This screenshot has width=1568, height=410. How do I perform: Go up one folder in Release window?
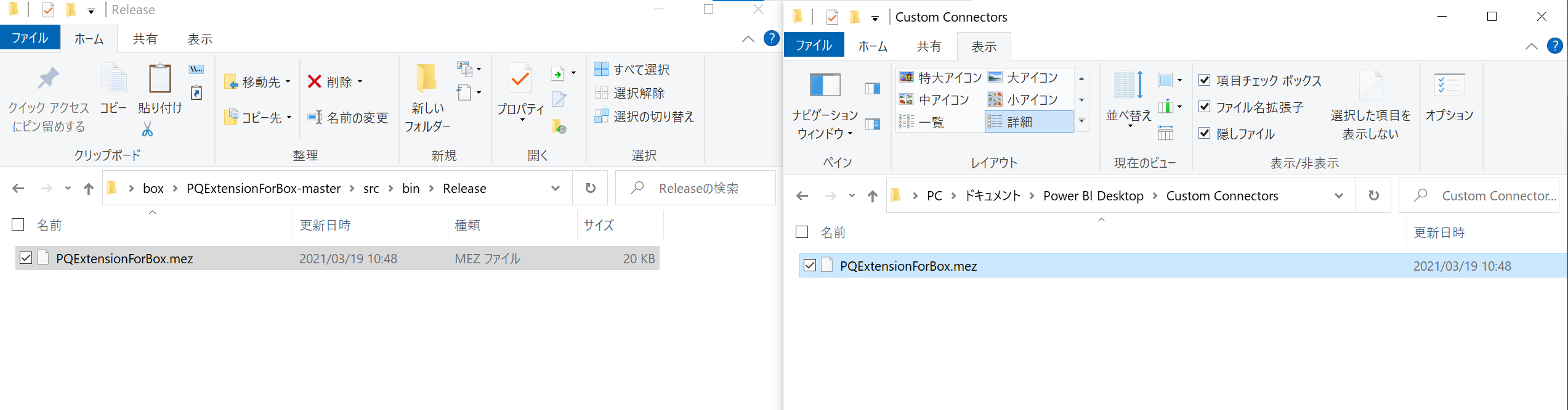[x=89, y=188]
